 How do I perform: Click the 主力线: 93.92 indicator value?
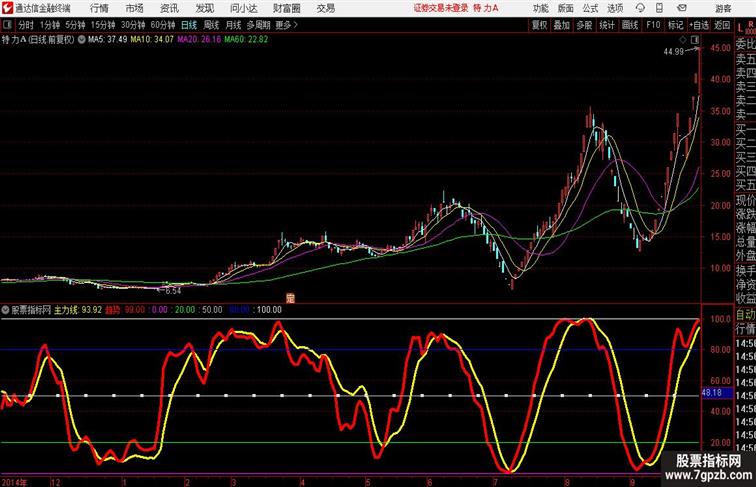coord(78,310)
